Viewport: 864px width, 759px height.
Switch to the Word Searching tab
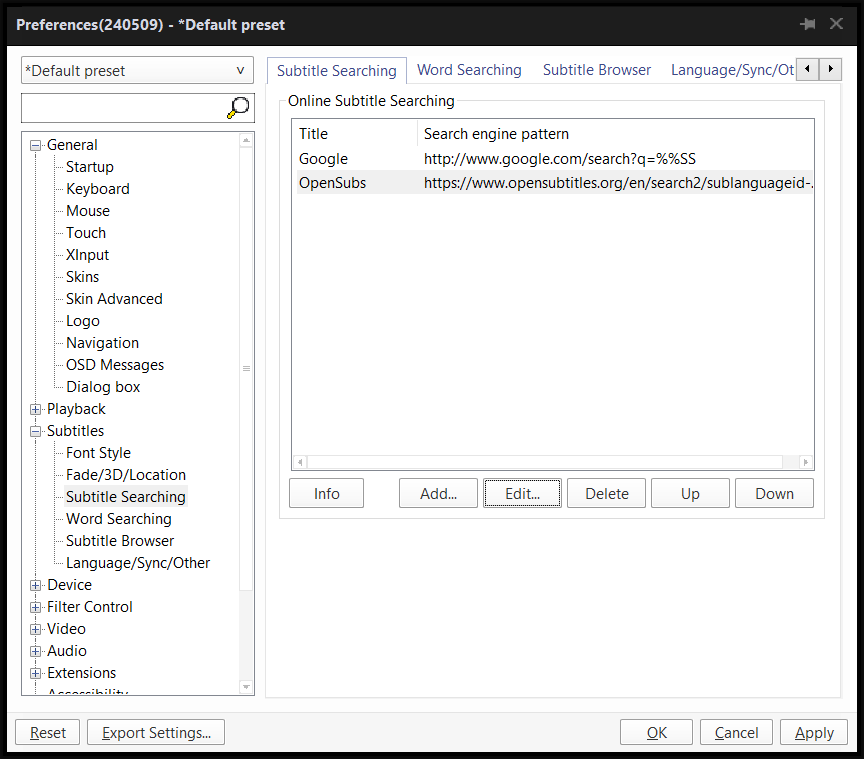click(x=469, y=70)
